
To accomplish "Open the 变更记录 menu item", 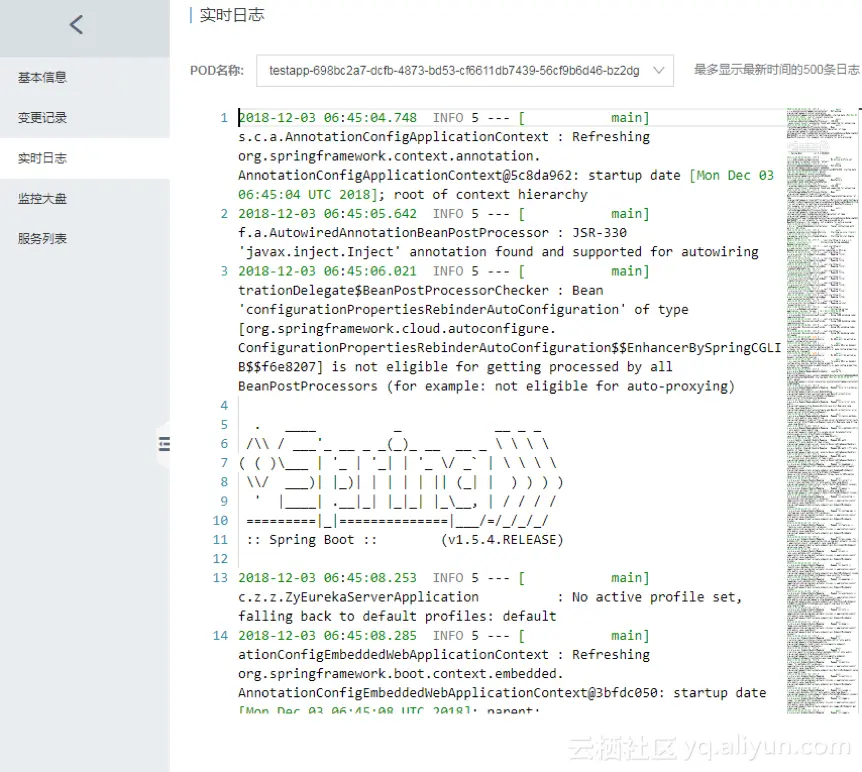I will (42, 118).
